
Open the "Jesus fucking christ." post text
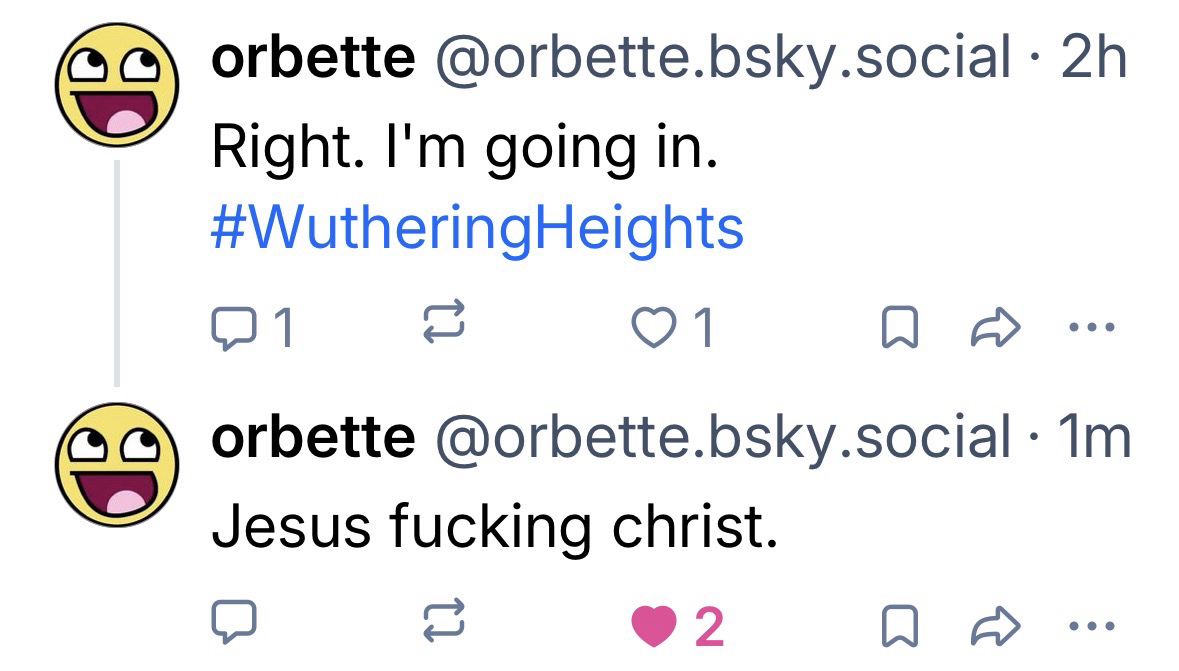tap(494, 527)
